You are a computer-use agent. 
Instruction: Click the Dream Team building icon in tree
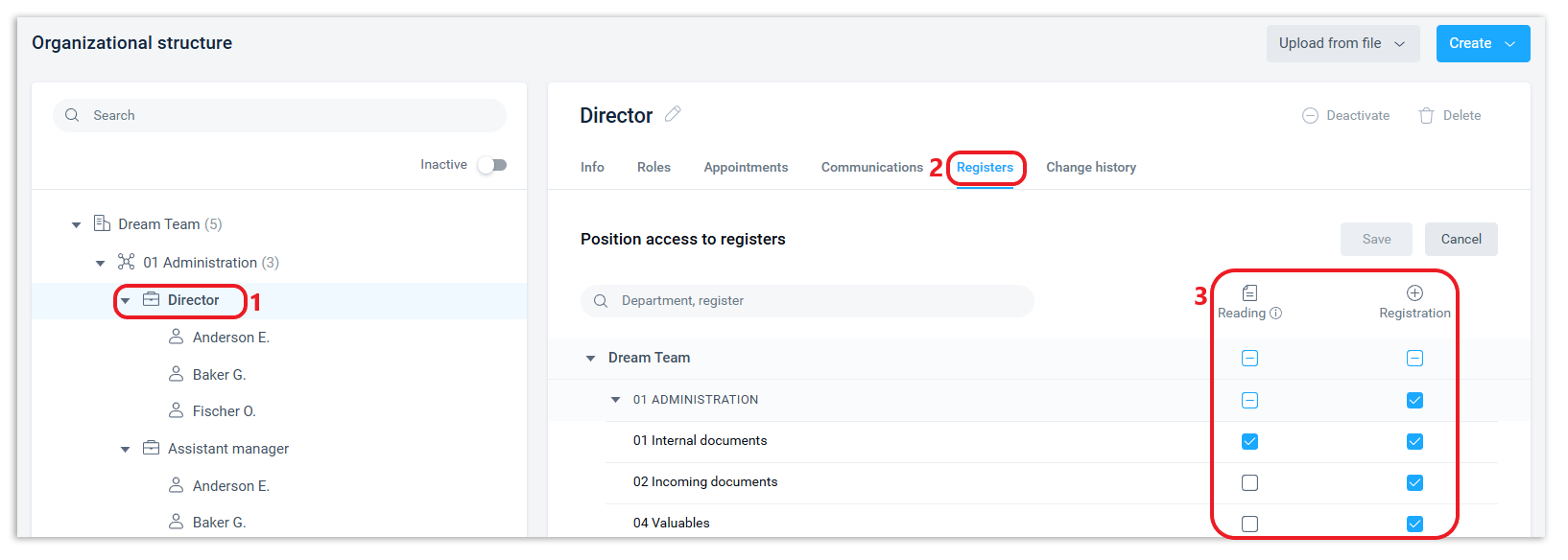102,223
